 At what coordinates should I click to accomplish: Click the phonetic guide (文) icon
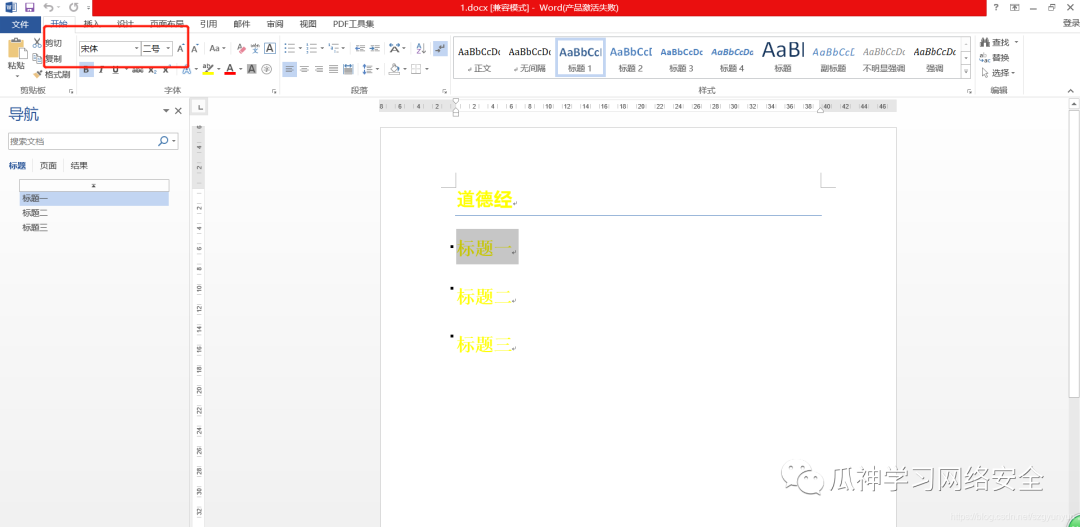pyautogui.click(x=256, y=48)
